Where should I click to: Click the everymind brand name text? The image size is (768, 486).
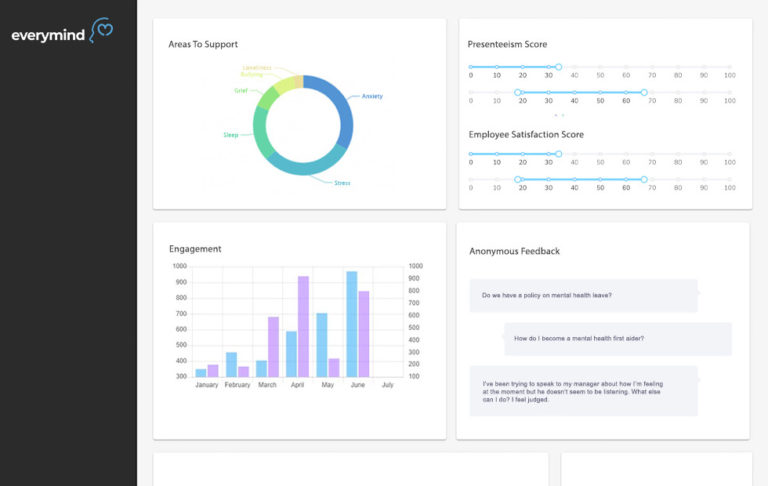point(50,35)
